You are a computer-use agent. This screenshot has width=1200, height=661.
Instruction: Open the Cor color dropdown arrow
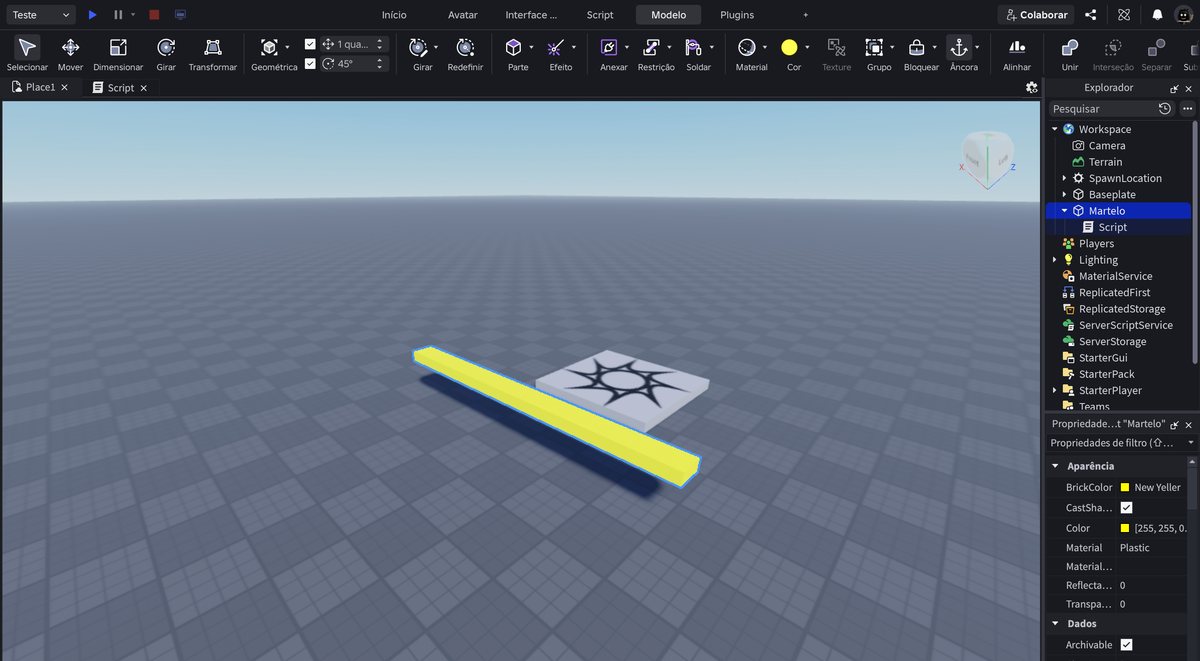tap(809, 47)
